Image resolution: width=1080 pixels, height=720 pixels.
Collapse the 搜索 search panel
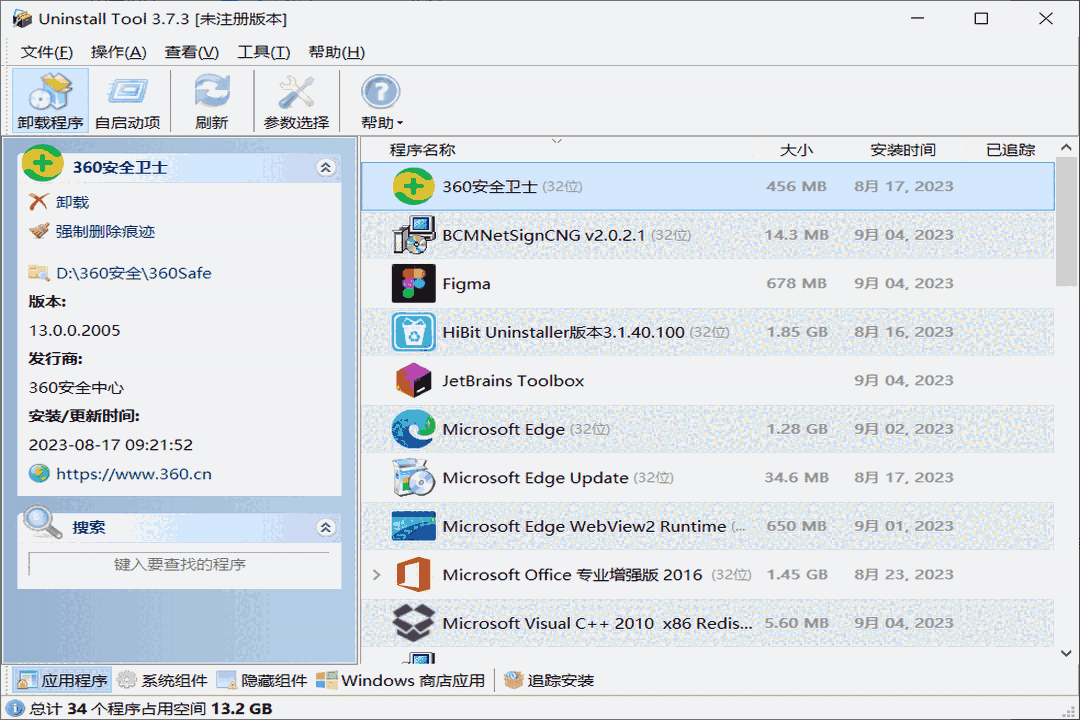pos(326,527)
